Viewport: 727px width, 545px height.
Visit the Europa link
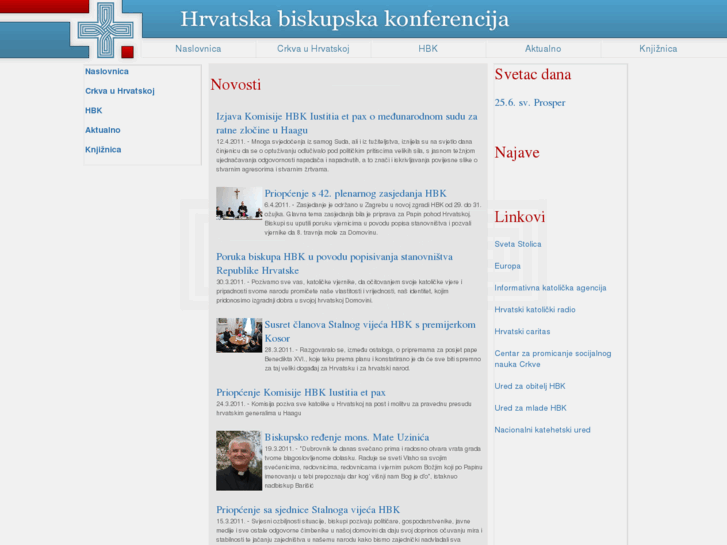[507, 266]
